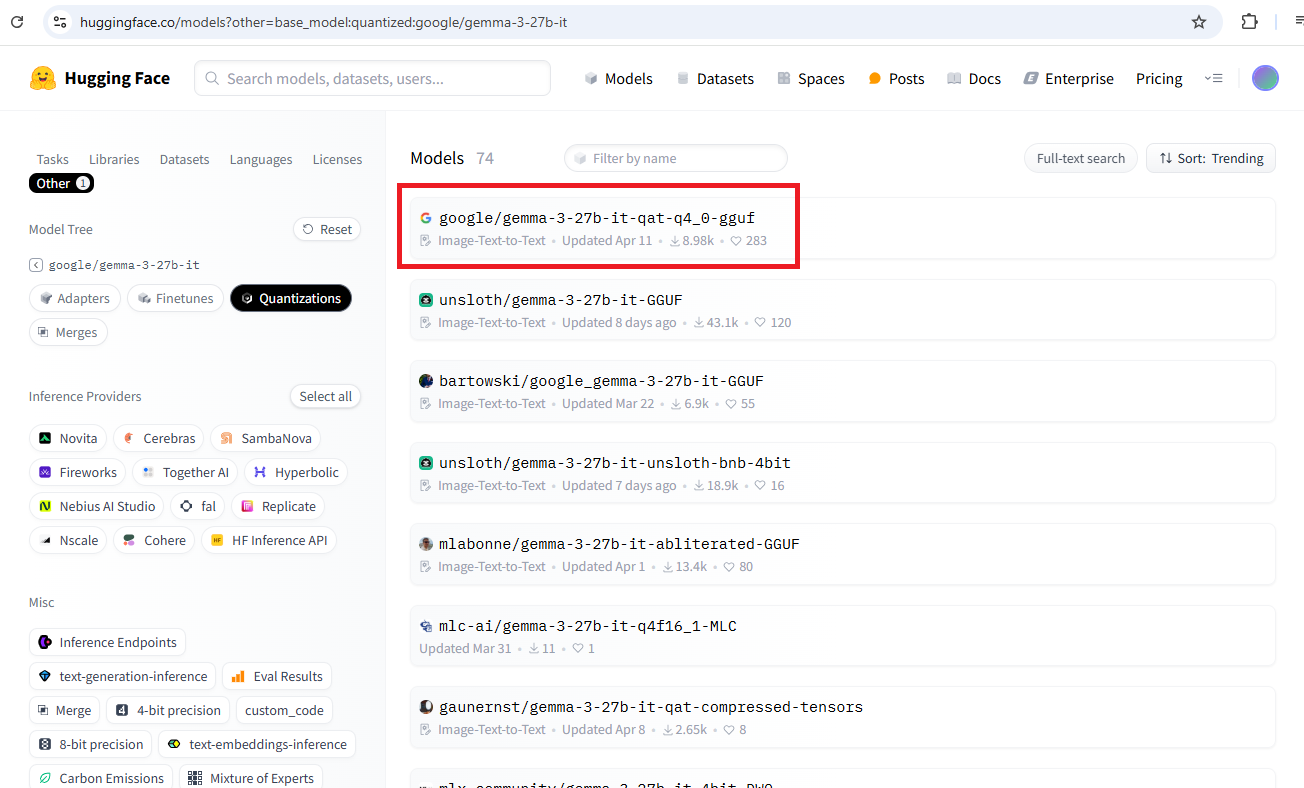The width and height of the screenshot is (1304, 788).
Task: View site information icon in address bar
Action: coord(59,22)
